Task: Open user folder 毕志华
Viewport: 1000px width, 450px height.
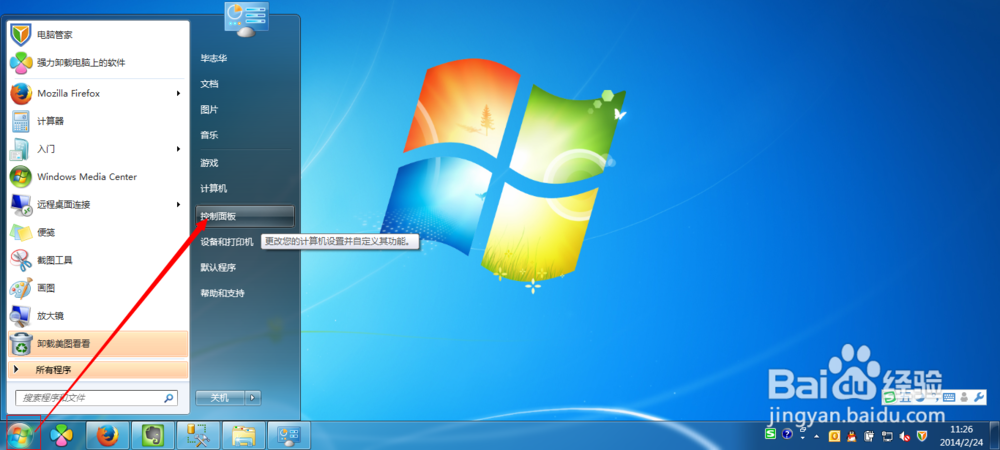Action: tap(214, 58)
